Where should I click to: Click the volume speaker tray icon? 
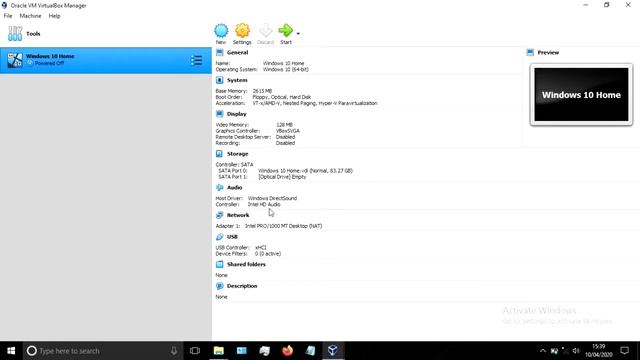click(x=576, y=351)
